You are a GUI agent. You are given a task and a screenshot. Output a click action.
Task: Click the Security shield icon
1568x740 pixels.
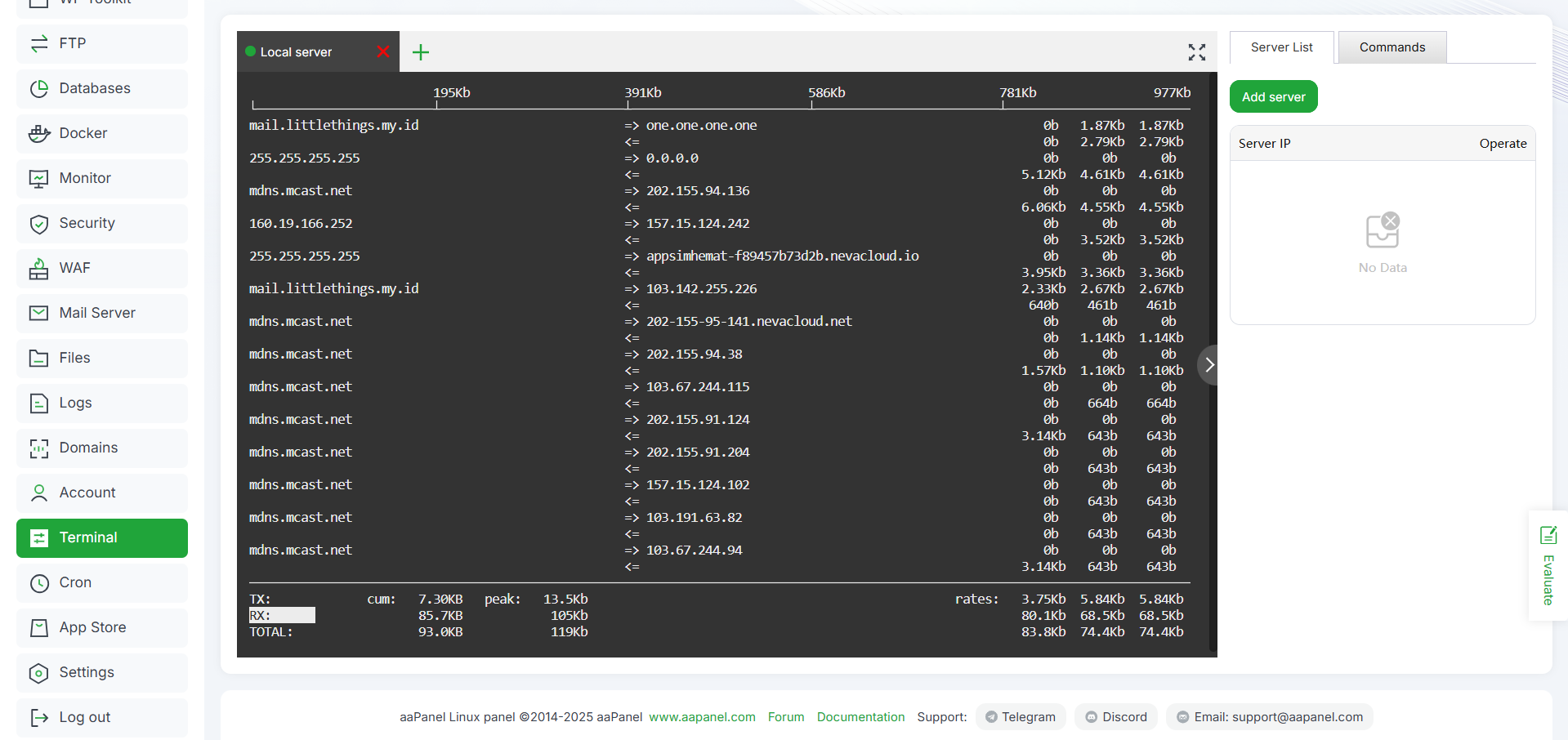coord(39,223)
